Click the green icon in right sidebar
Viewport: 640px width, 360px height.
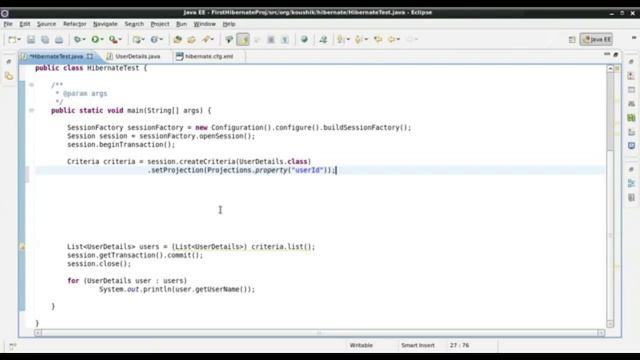point(631,118)
